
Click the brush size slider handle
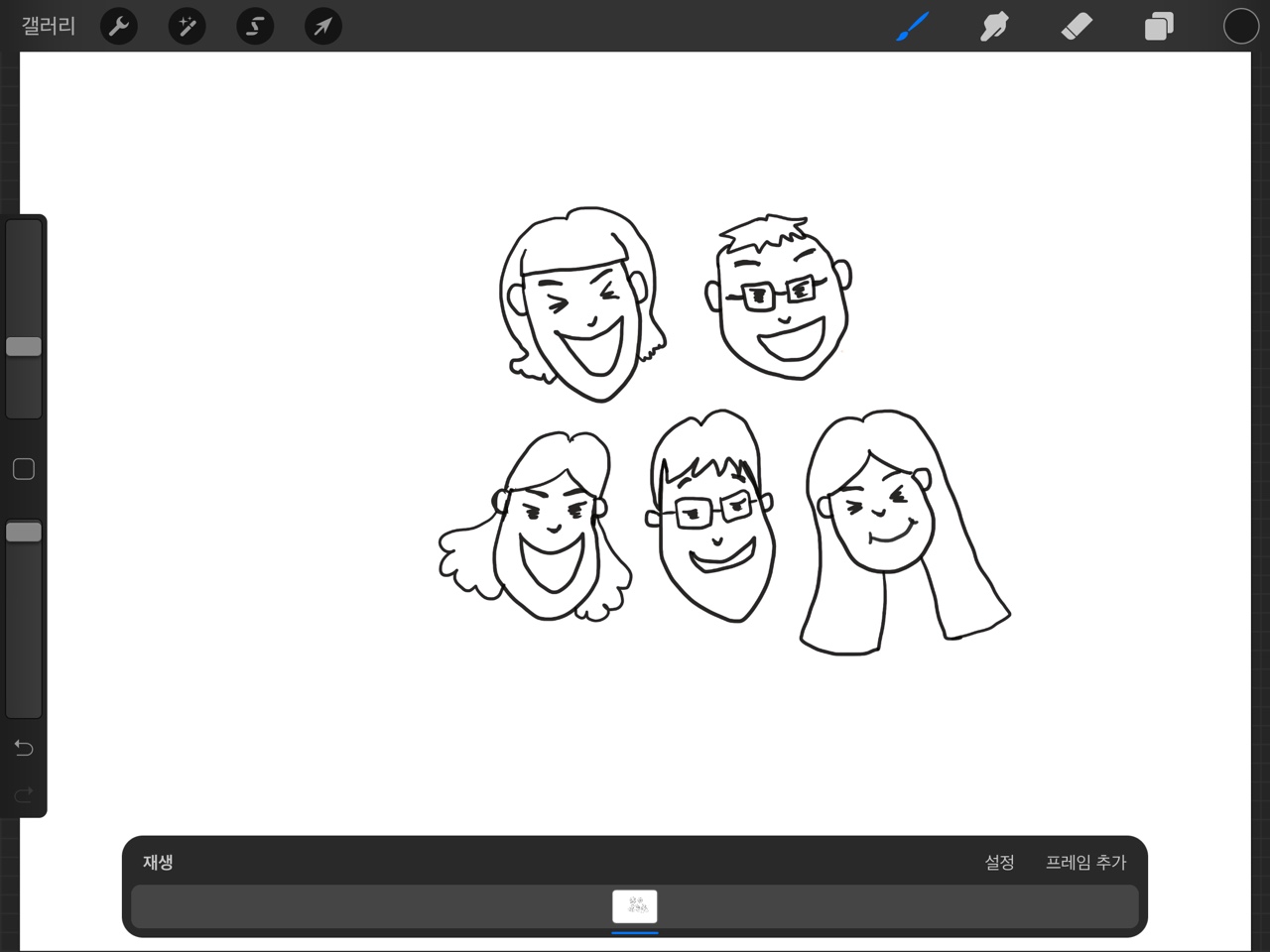[x=24, y=346]
